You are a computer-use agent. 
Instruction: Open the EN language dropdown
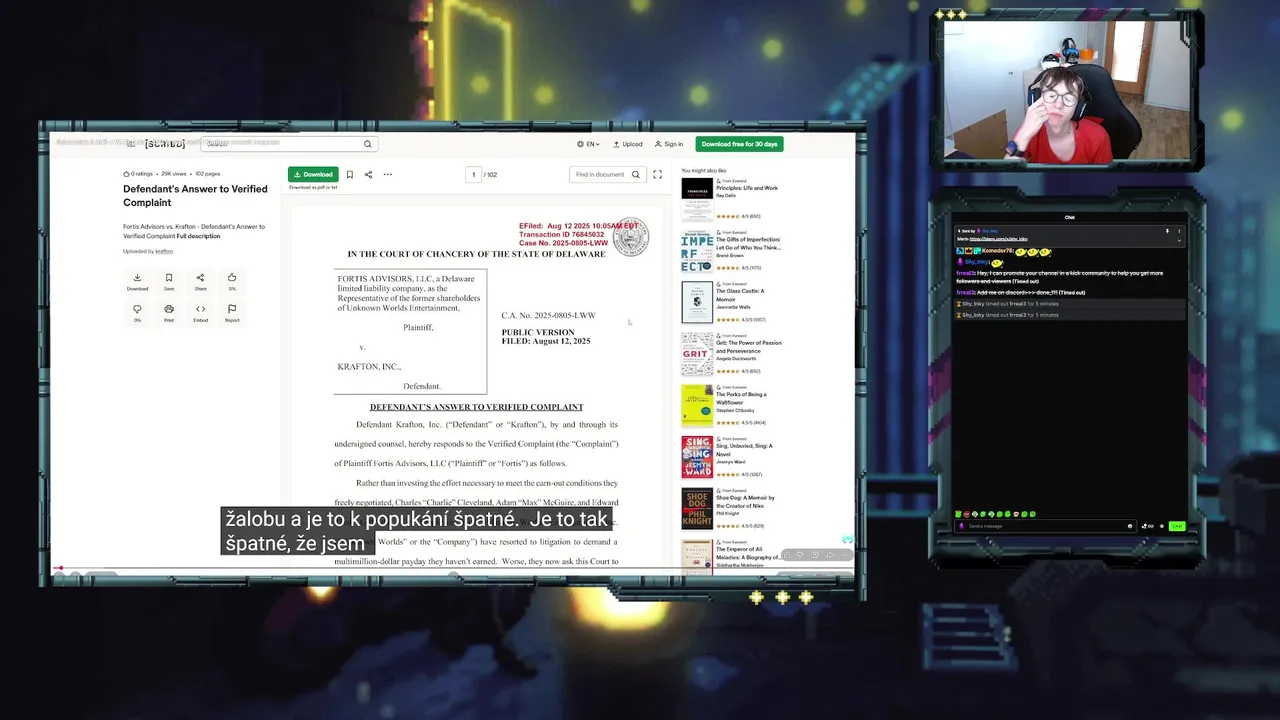pyautogui.click(x=588, y=144)
